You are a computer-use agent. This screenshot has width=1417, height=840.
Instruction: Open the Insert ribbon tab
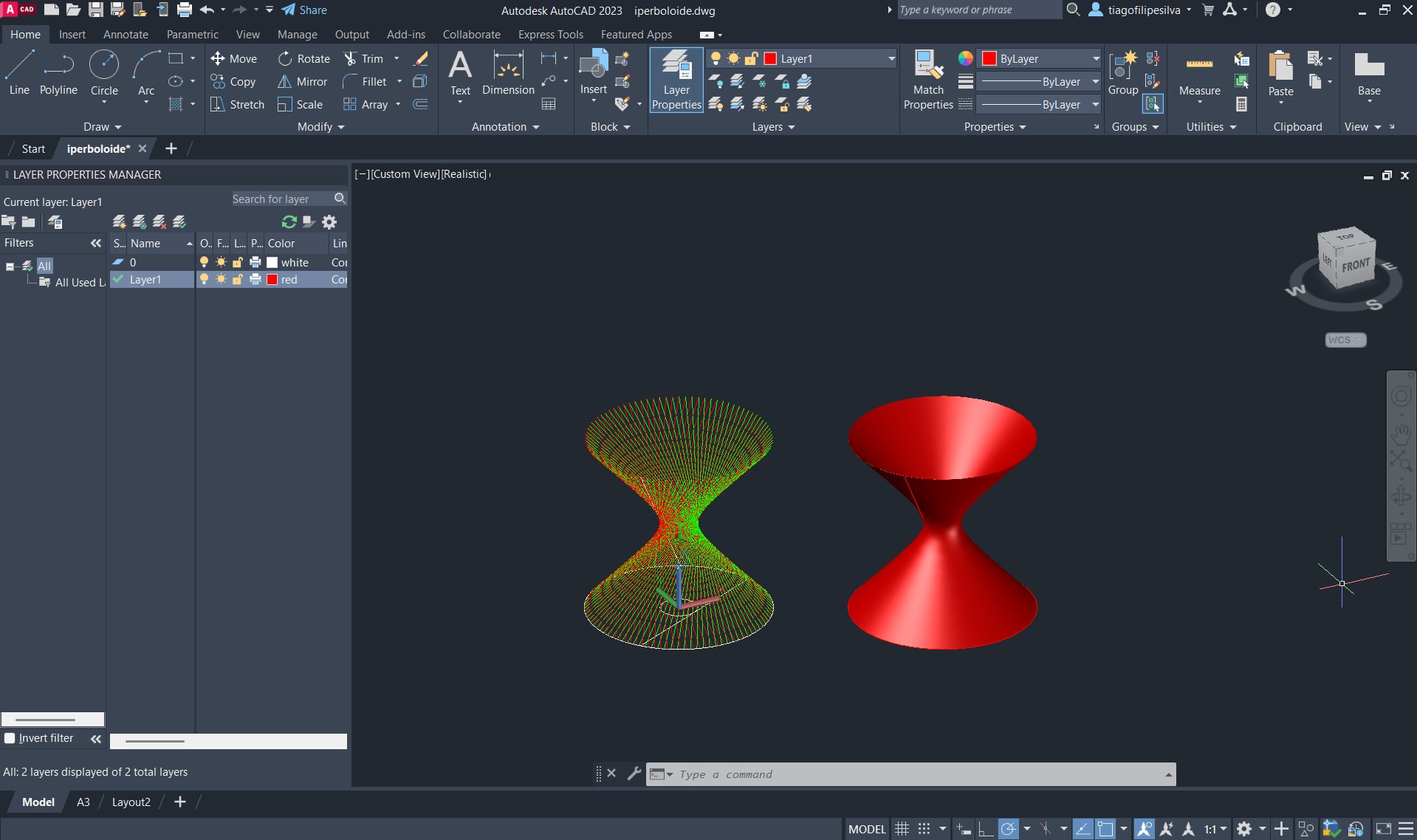72,34
